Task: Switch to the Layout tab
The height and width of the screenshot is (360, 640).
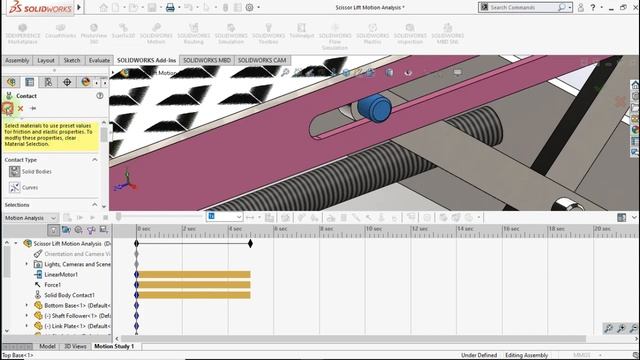Action: pos(46,60)
